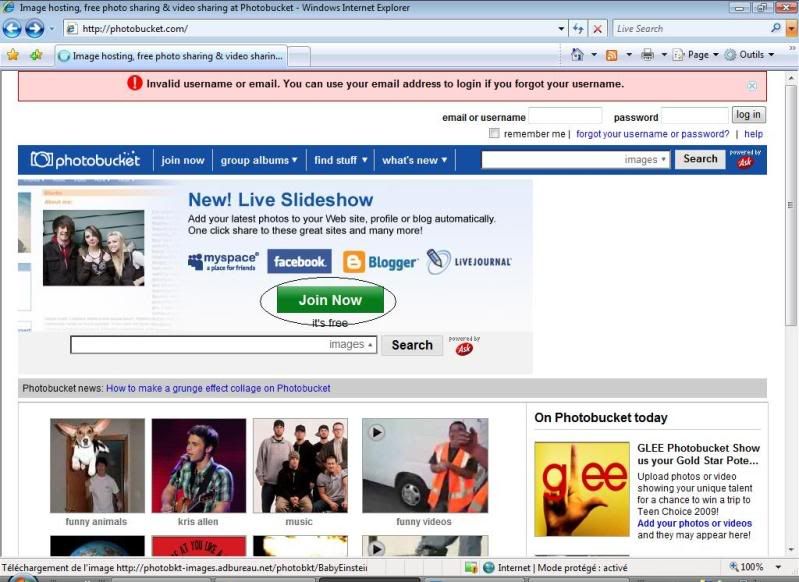799x582 pixels.
Task: Click the Print toolbar icon
Action: click(647, 55)
